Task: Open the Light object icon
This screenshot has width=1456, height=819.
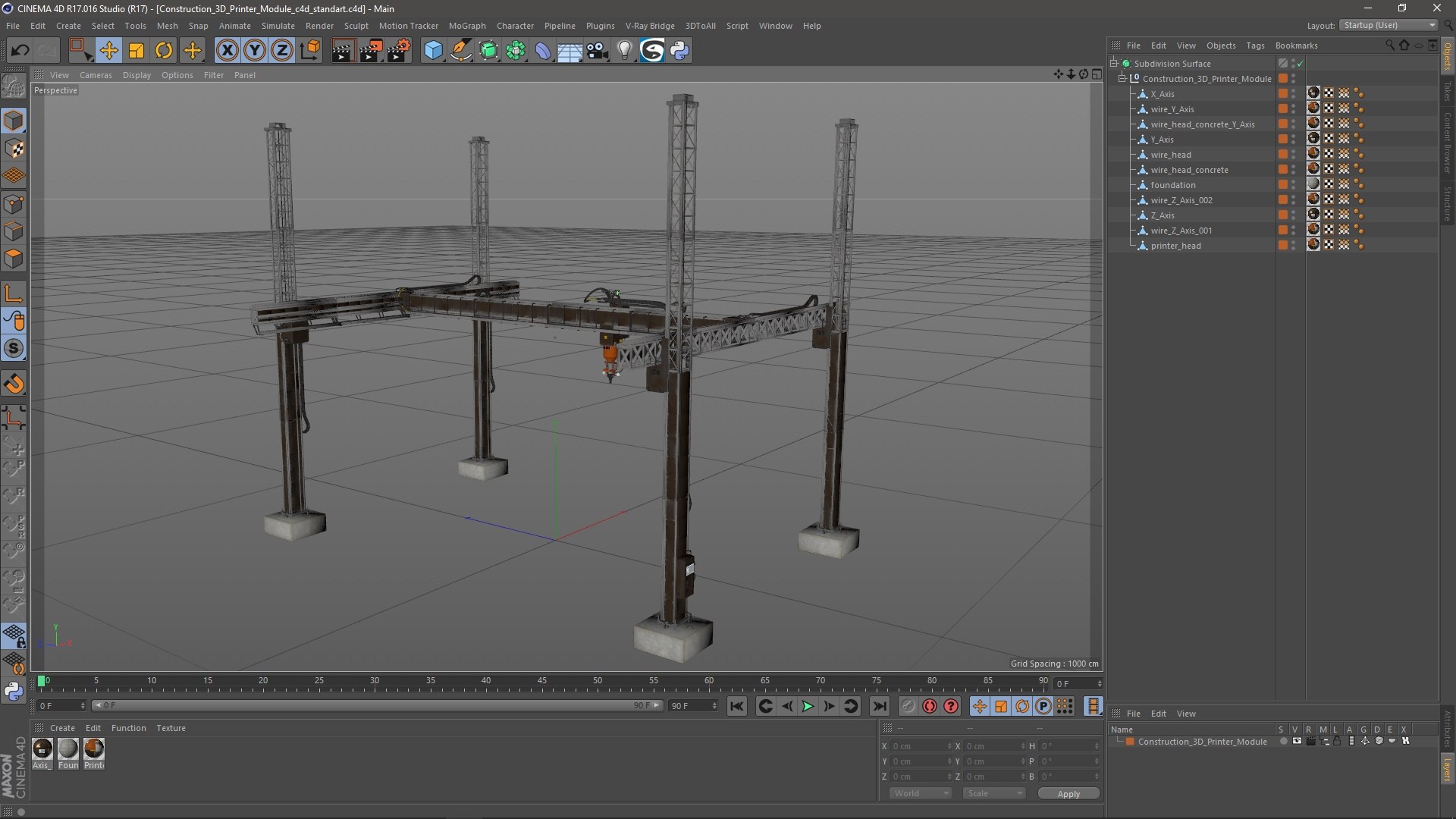Action: click(x=624, y=51)
